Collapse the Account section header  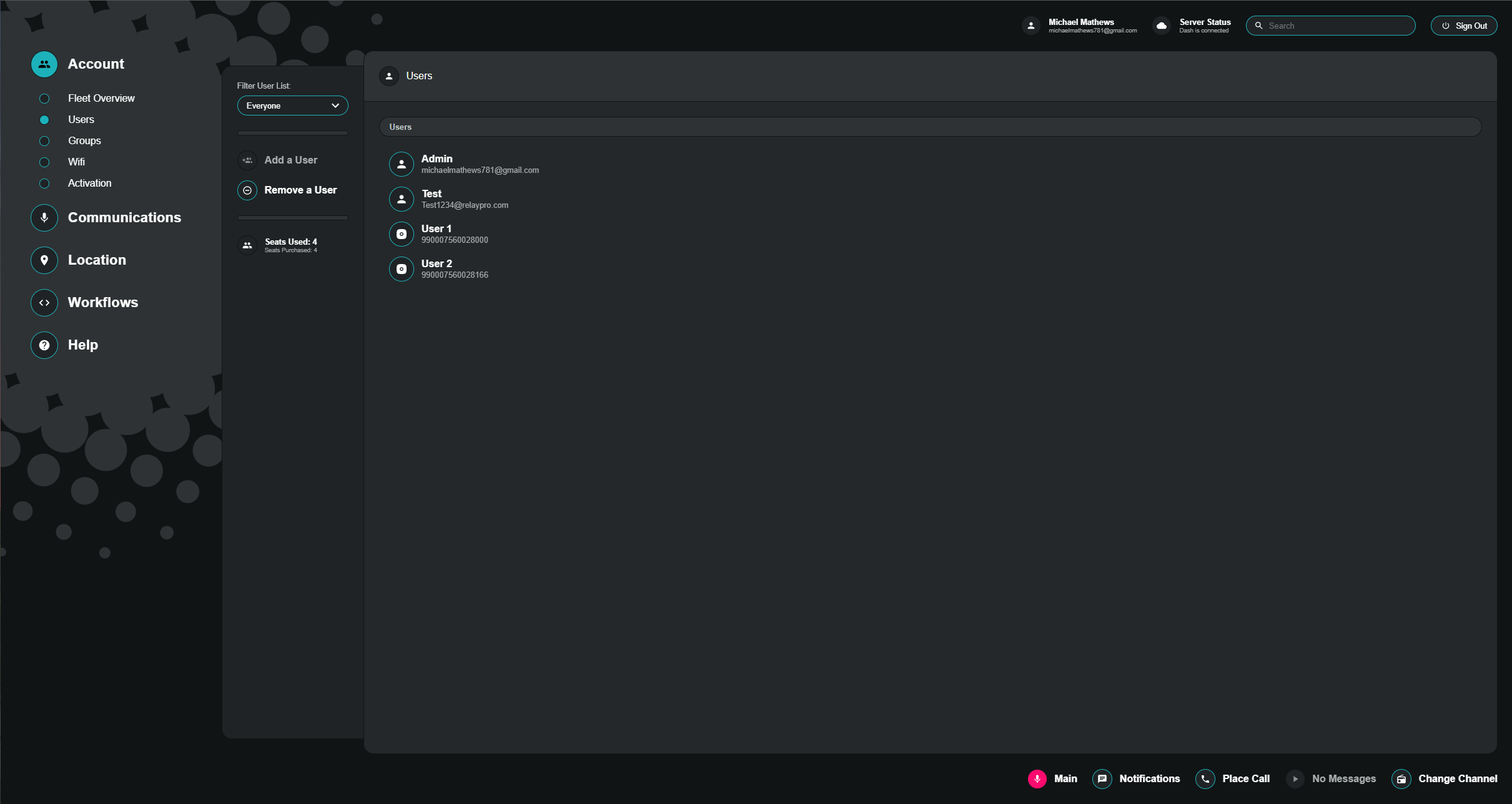[x=96, y=64]
